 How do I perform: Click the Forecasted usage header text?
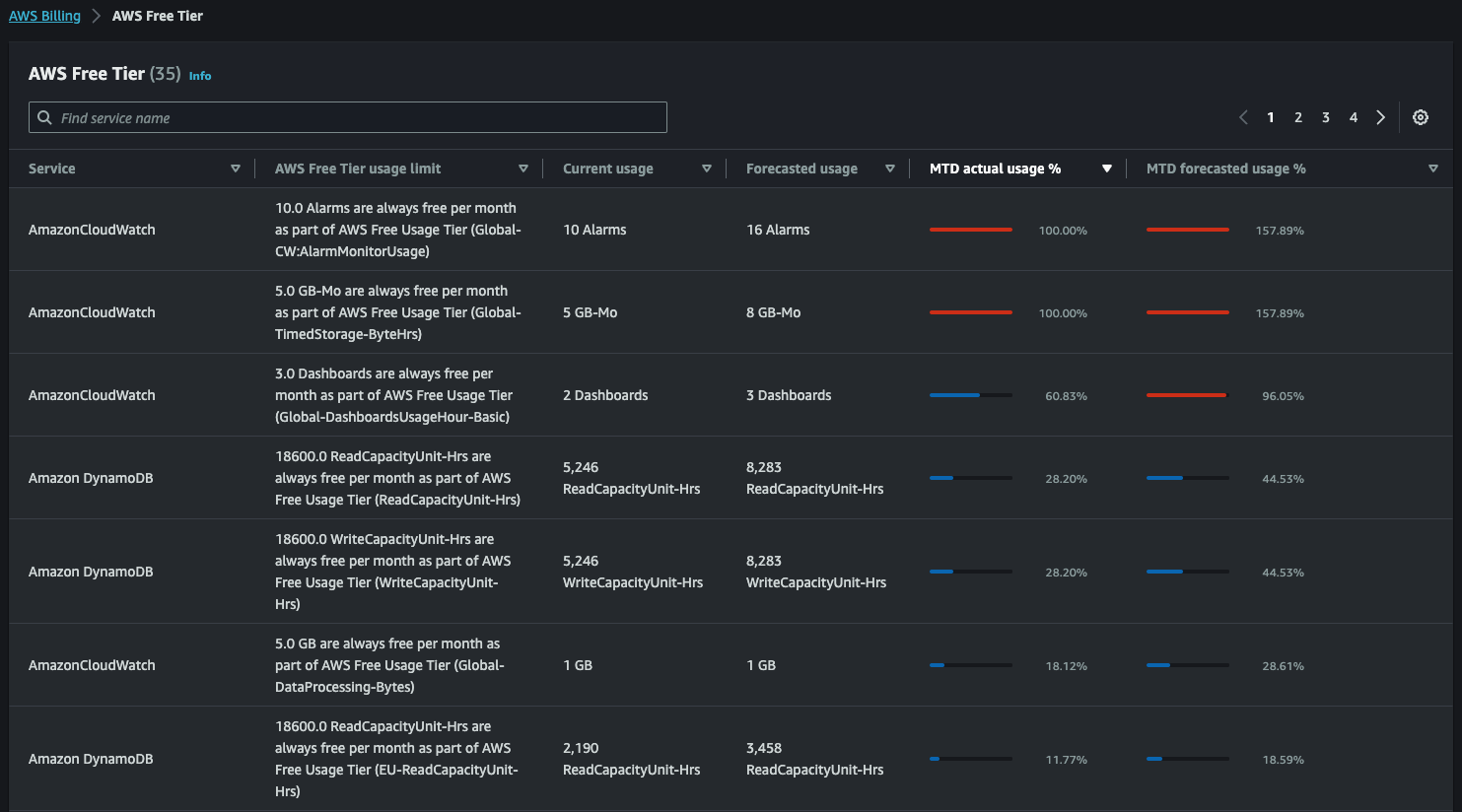point(801,169)
